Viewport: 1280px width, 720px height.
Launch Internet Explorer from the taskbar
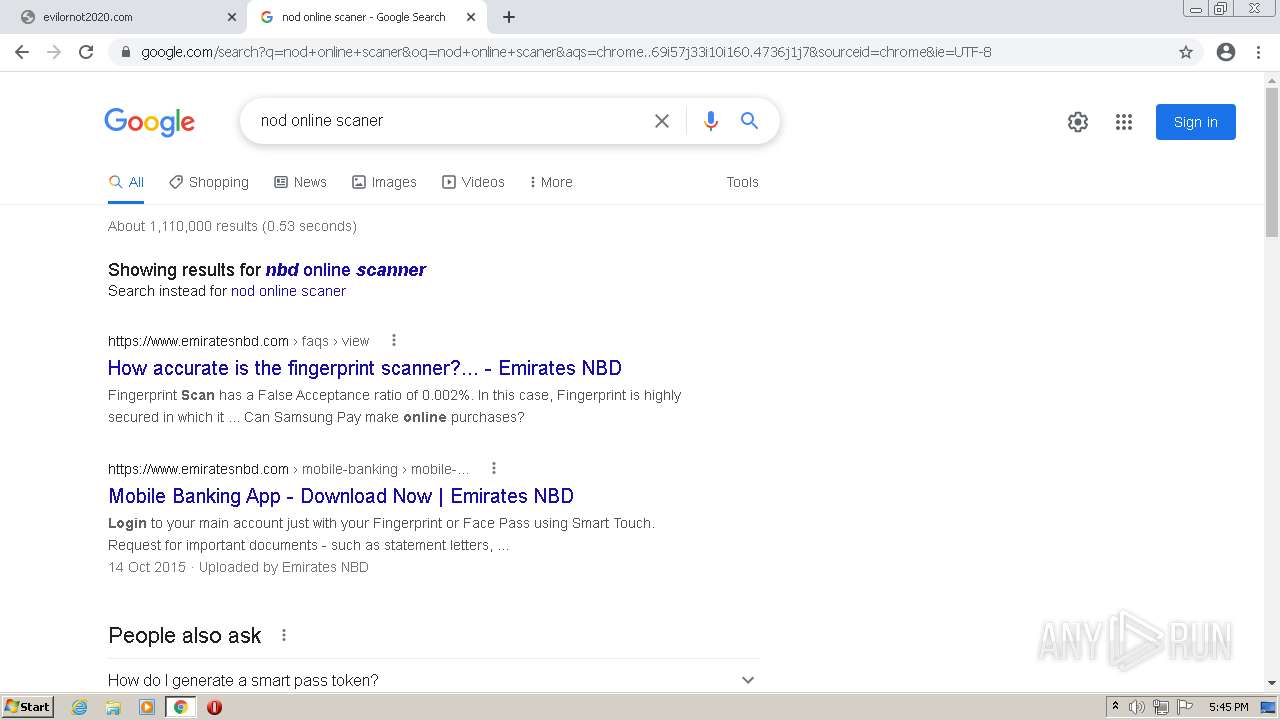[79, 707]
